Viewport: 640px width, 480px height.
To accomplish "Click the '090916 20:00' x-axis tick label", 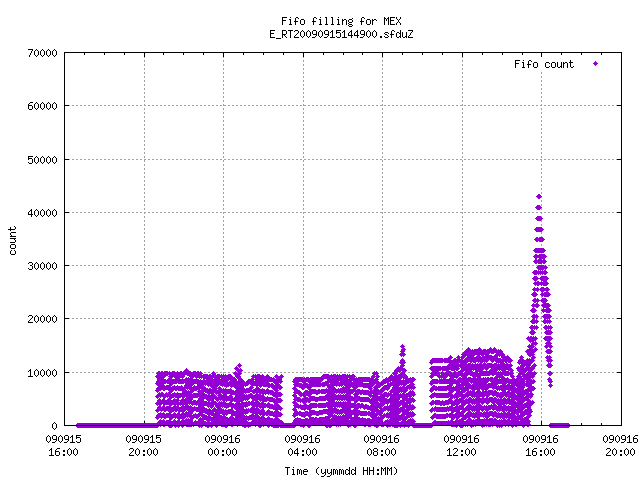I will [x=620, y=446].
